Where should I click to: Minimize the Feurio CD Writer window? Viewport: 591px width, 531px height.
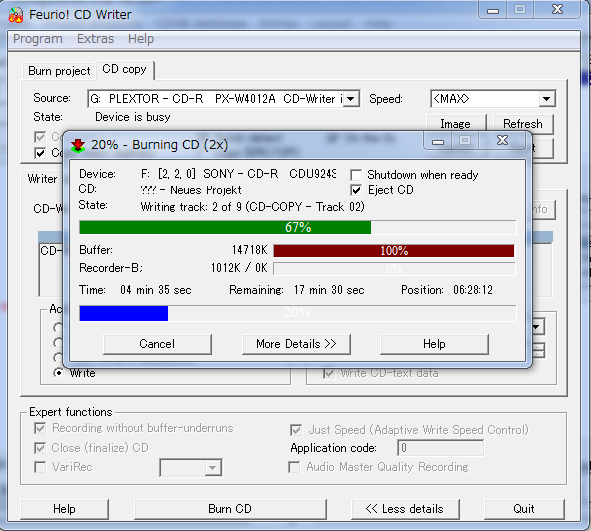pos(493,10)
